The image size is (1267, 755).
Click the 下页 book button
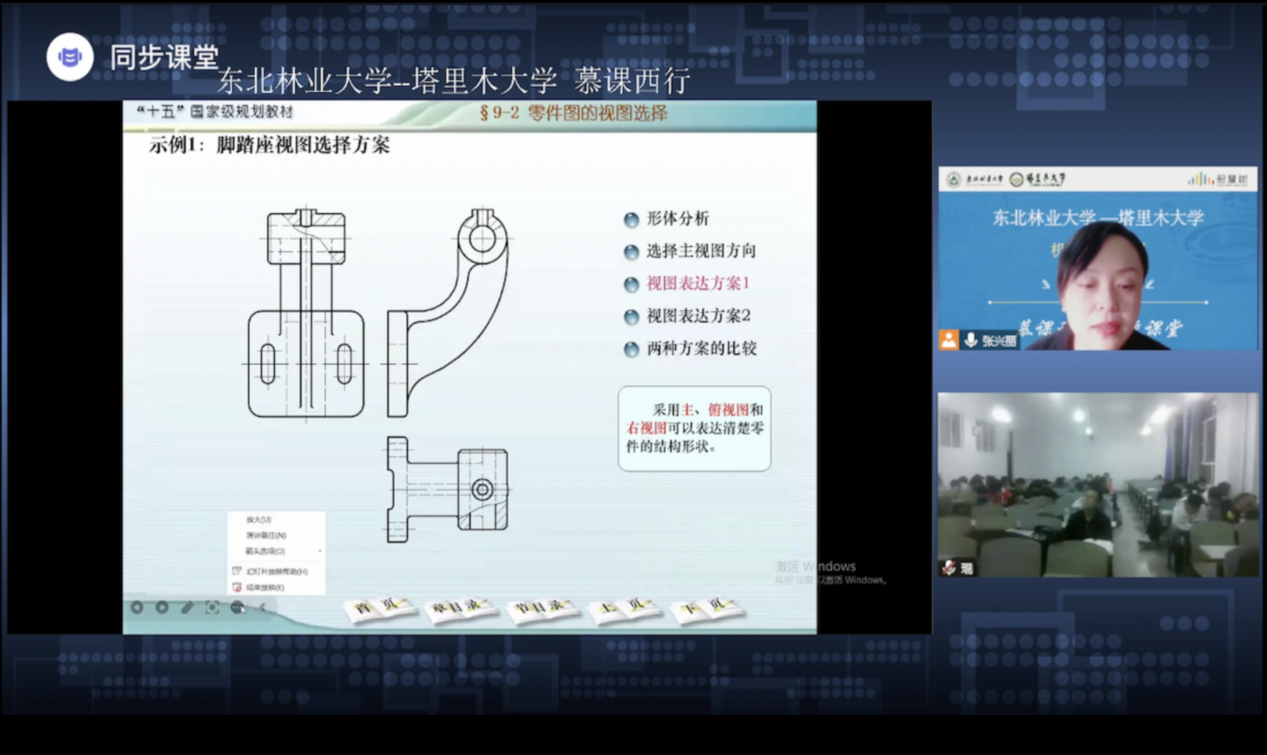[708, 609]
